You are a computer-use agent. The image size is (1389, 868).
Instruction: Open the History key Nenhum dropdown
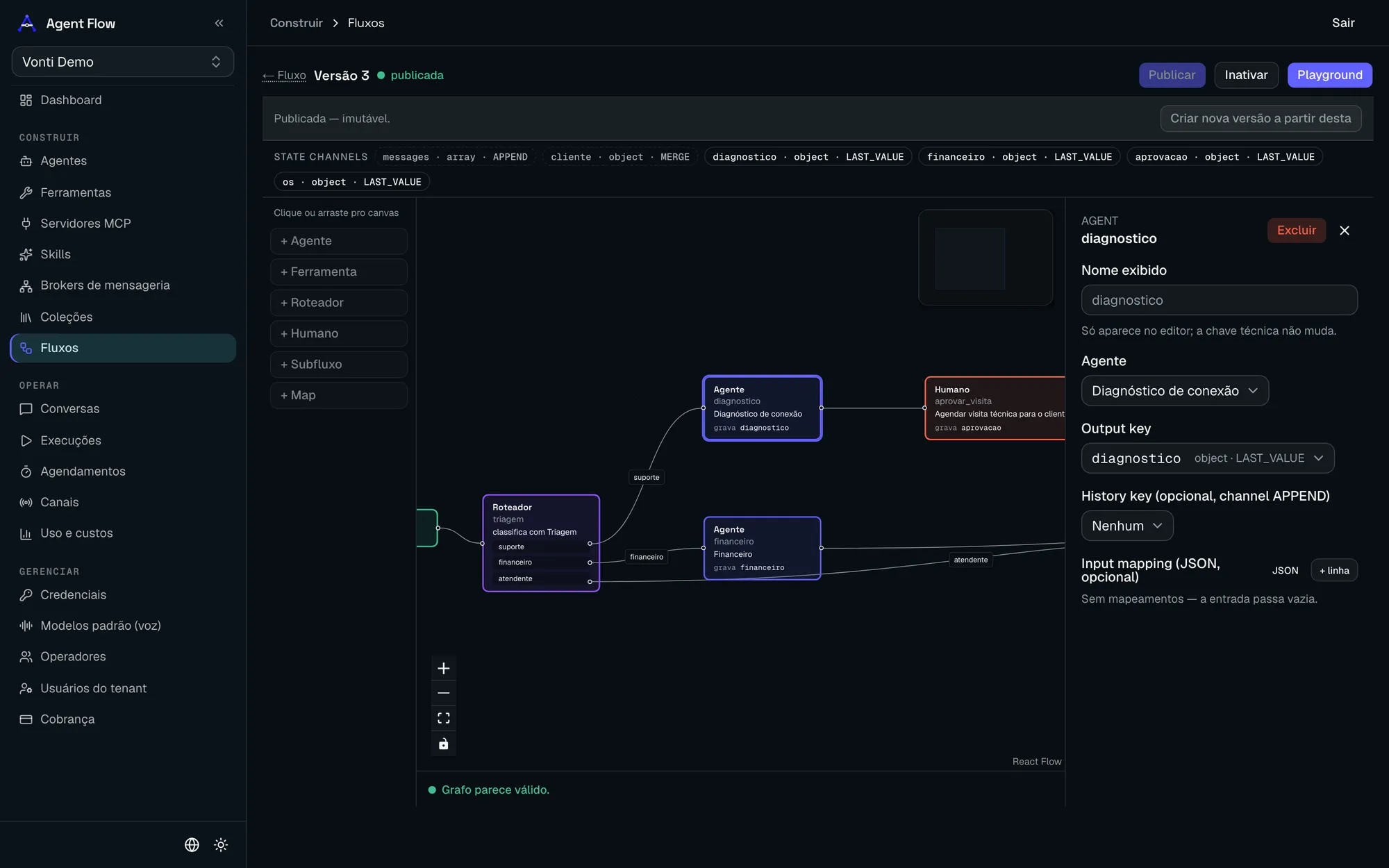(x=1127, y=526)
